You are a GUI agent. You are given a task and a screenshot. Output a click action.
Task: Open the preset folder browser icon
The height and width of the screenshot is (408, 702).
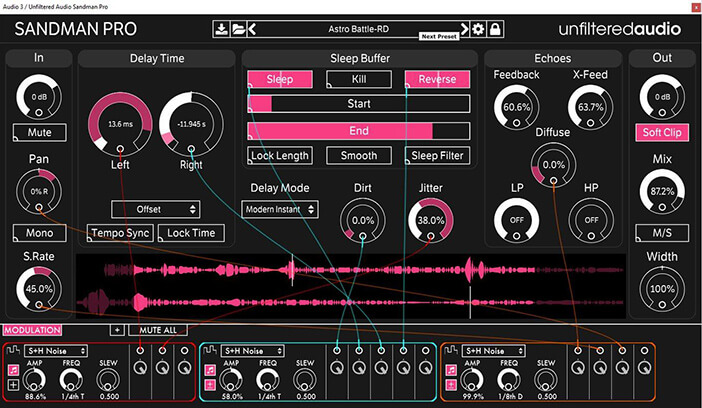coord(237,29)
